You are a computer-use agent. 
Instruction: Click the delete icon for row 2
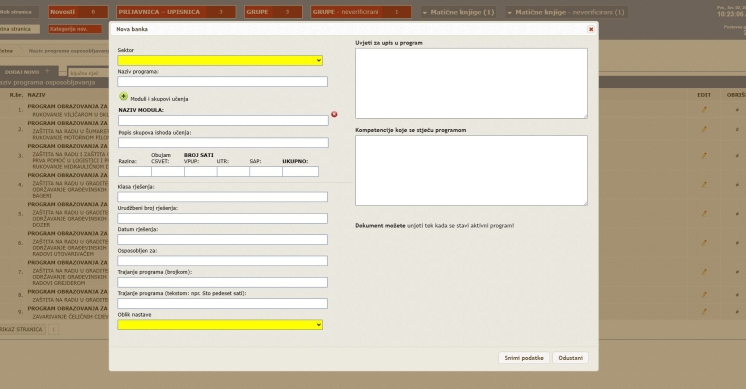[x=737, y=129]
